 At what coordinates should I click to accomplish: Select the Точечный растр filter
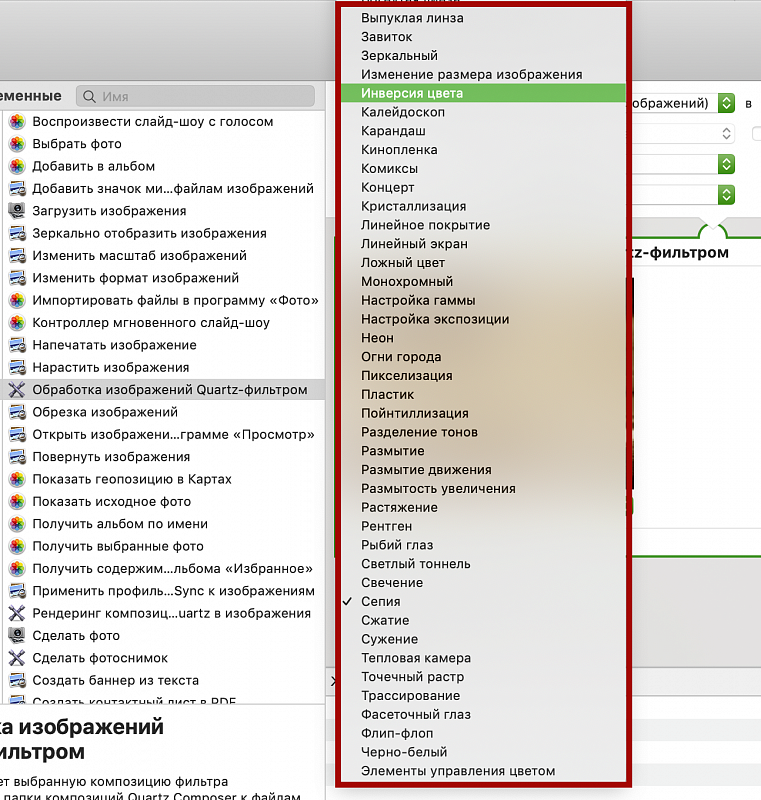pos(483,677)
